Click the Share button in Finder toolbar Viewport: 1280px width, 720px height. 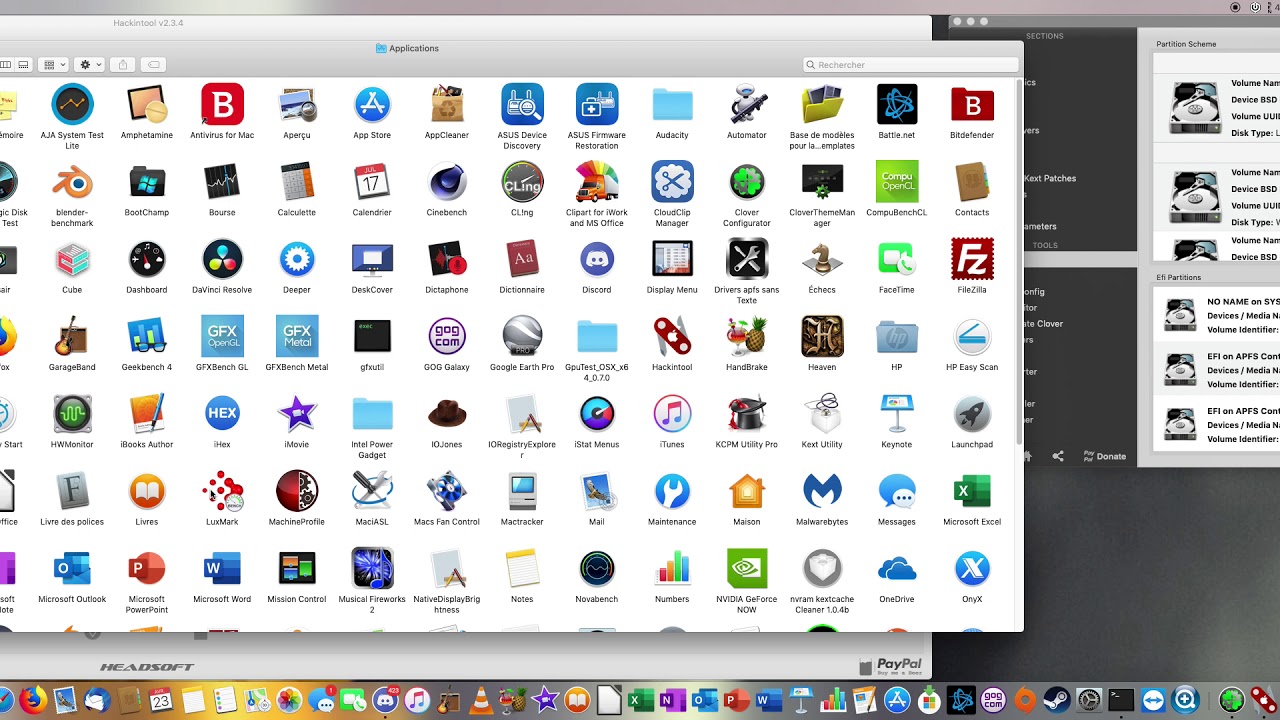click(x=123, y=64)
